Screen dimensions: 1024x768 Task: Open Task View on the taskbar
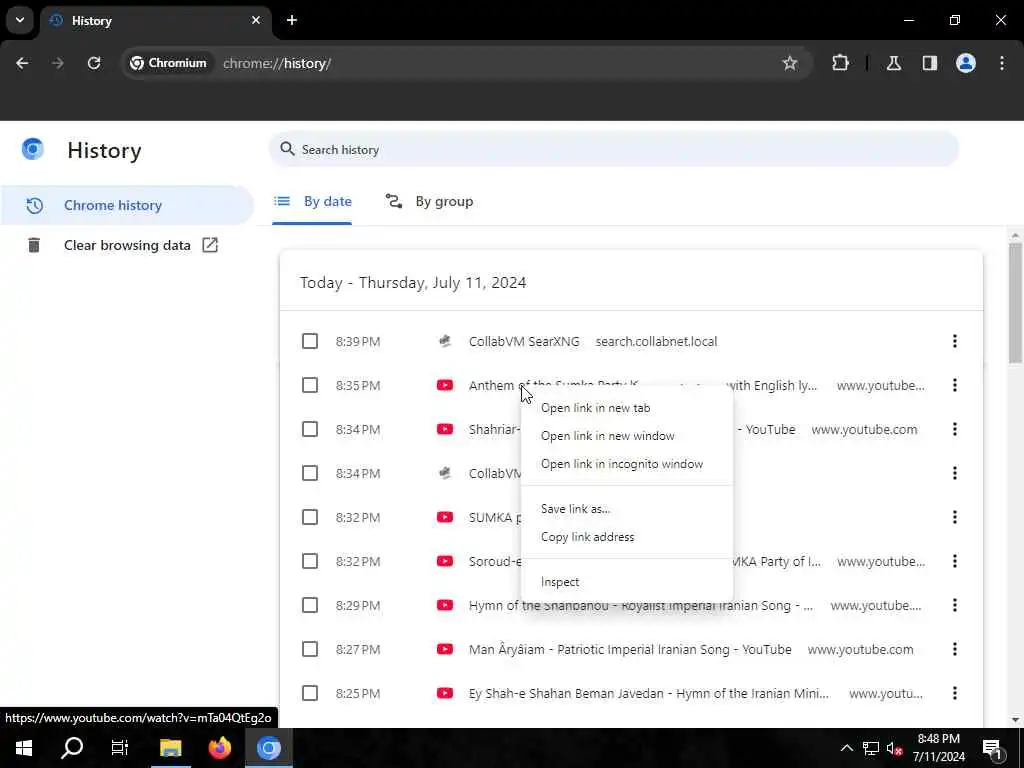pyautogui.click(x=120, y=748)
